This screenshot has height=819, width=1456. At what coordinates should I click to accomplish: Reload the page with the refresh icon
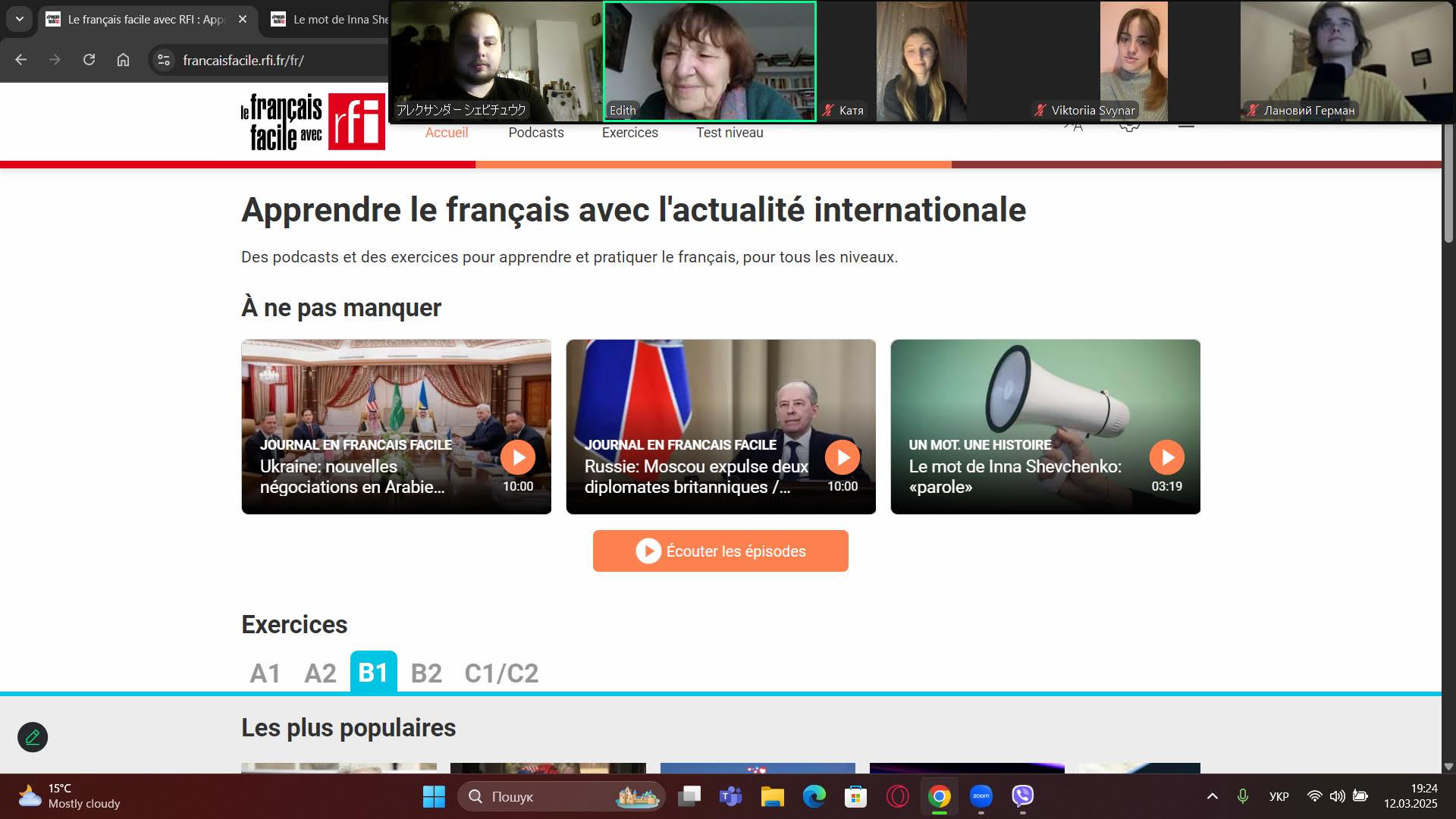(x=89, y=60)
